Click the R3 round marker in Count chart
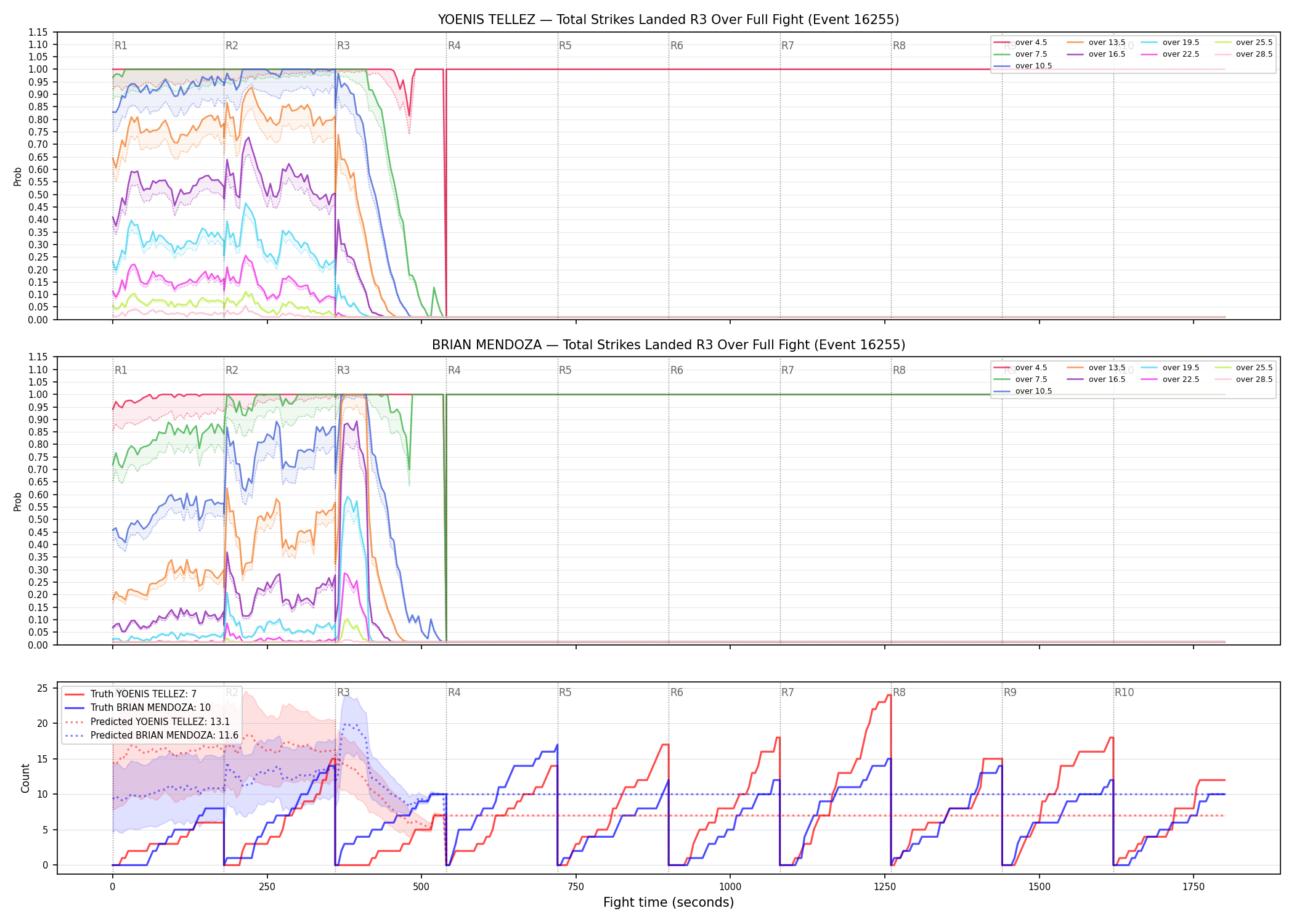This screenshot has height=924, width=1294. point(343,692)
